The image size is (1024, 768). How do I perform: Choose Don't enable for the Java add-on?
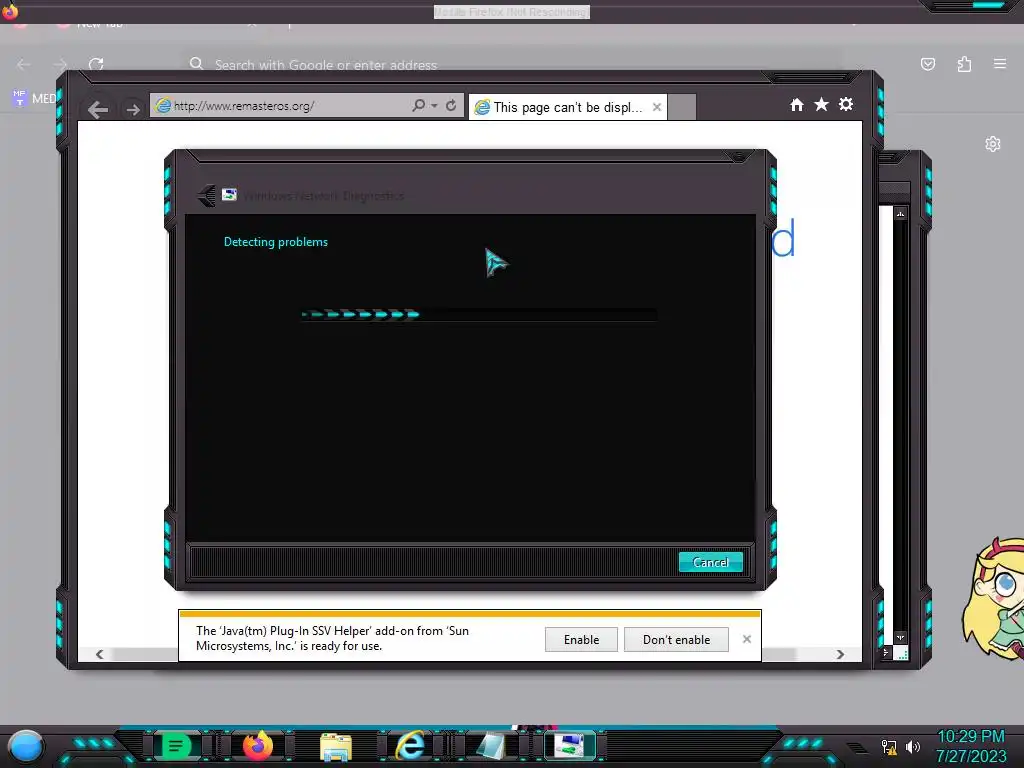[x=676, y=639]
